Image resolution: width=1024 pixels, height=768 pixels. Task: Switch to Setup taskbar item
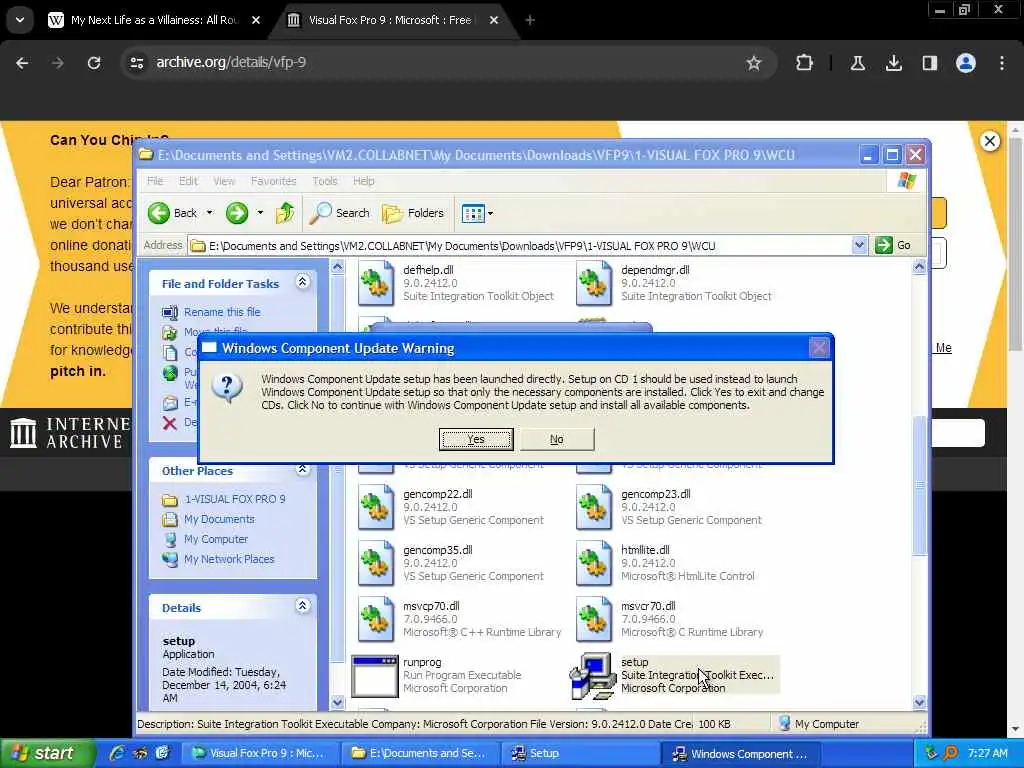click(581, 754)
